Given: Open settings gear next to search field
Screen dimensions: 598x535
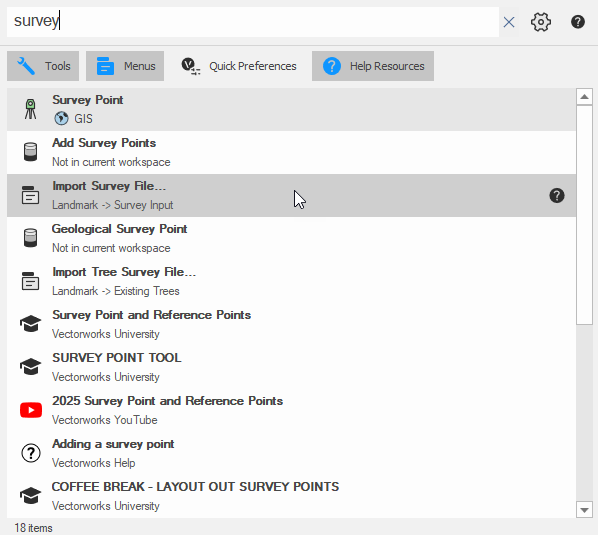Looking at the screenshot, I should click(541, 22).
